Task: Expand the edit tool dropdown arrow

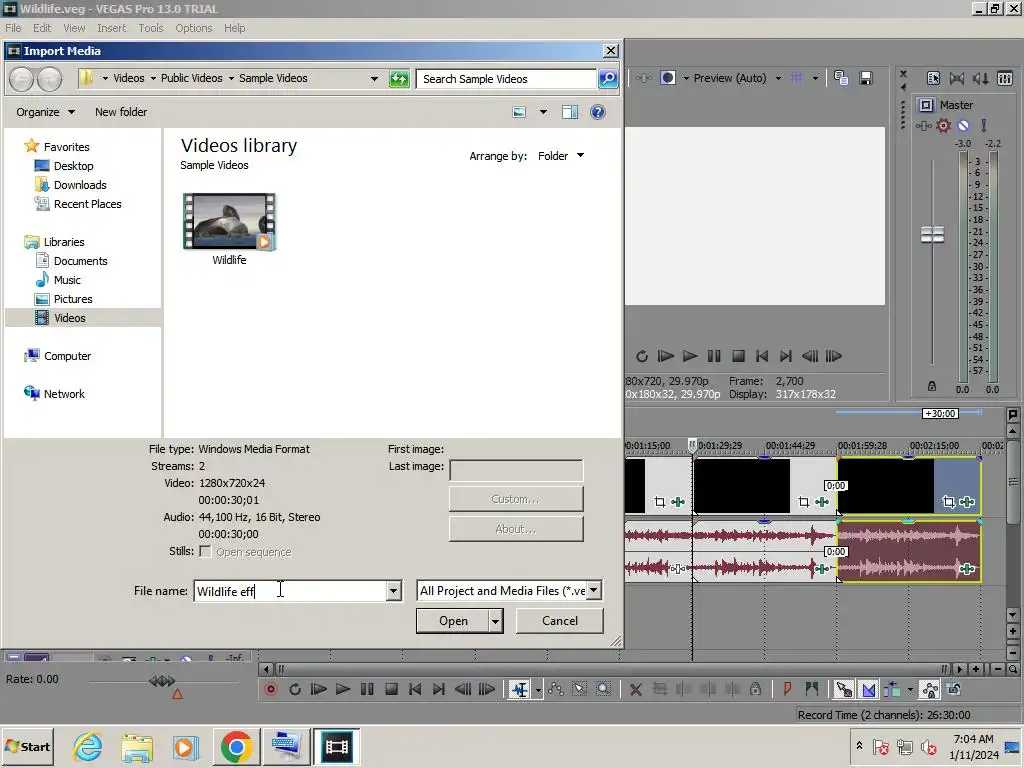Action: click(x=537, y=690)
